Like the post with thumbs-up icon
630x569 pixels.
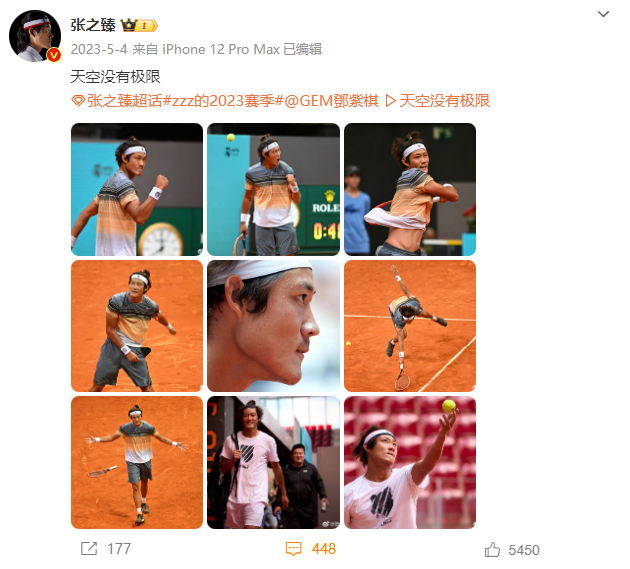coord(492,549)
